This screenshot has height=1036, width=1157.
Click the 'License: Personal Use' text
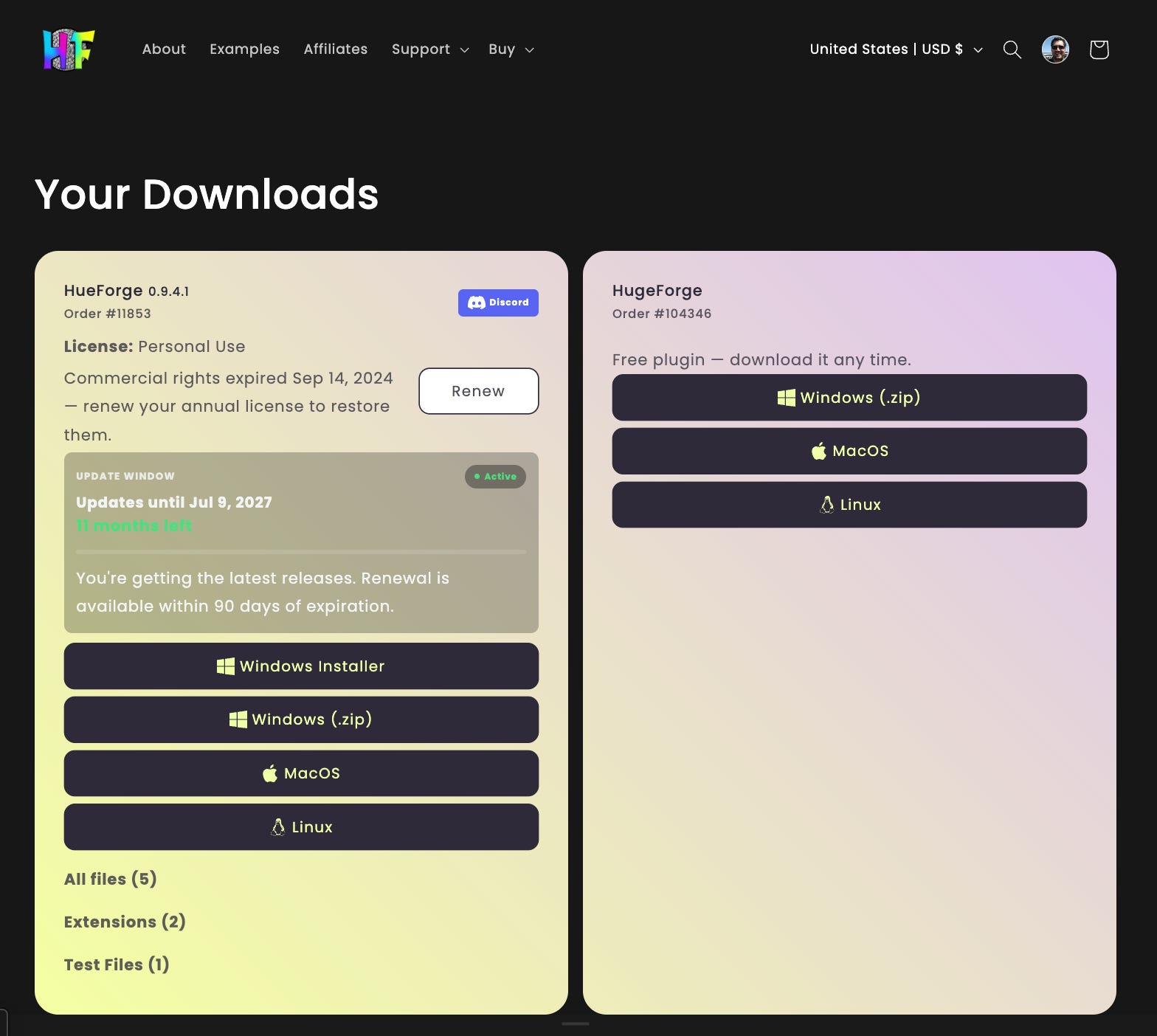point(155,347)
